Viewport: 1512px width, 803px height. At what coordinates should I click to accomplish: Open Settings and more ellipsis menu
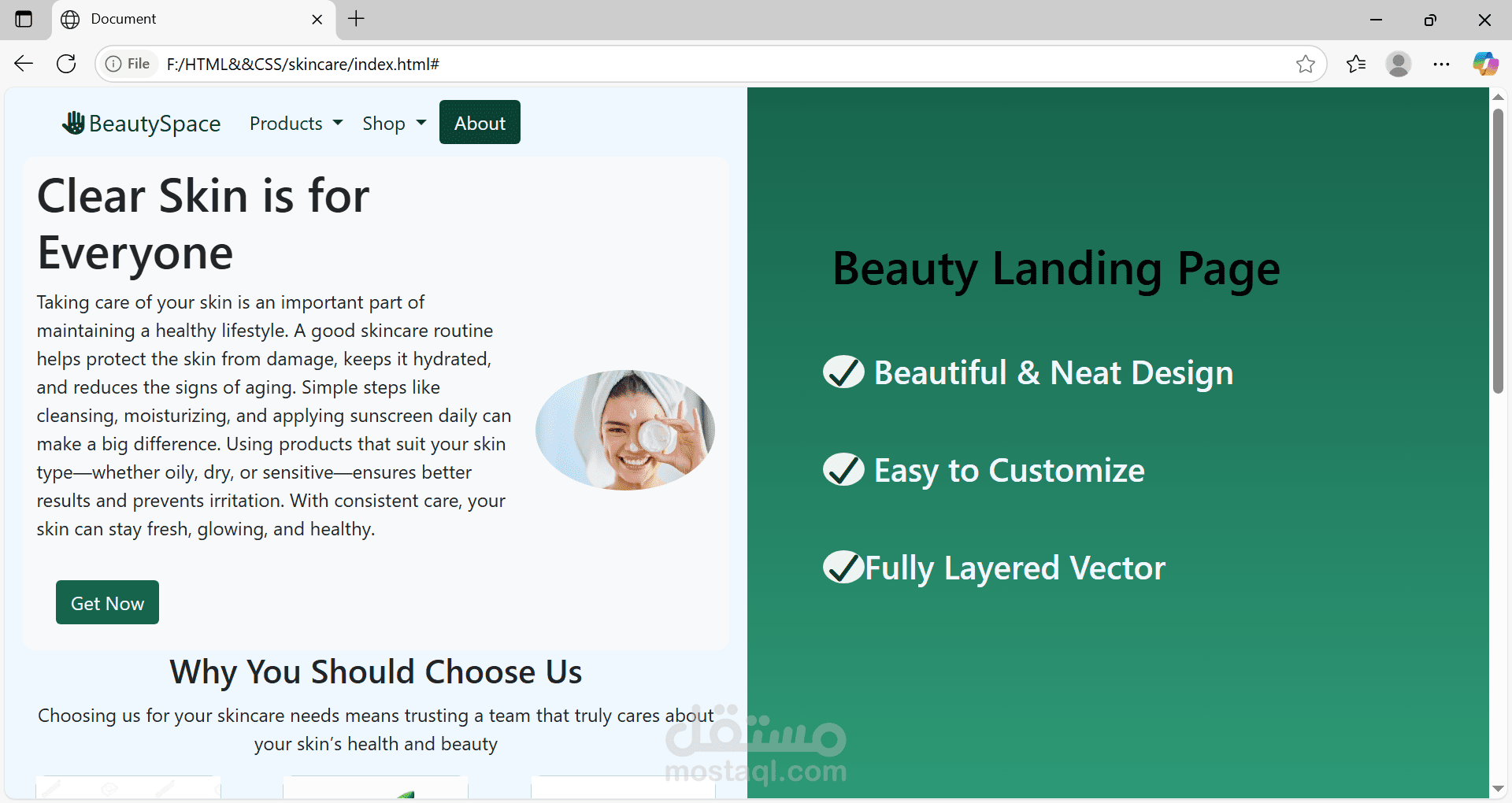pyautogui.click(x=1441, y=64)
